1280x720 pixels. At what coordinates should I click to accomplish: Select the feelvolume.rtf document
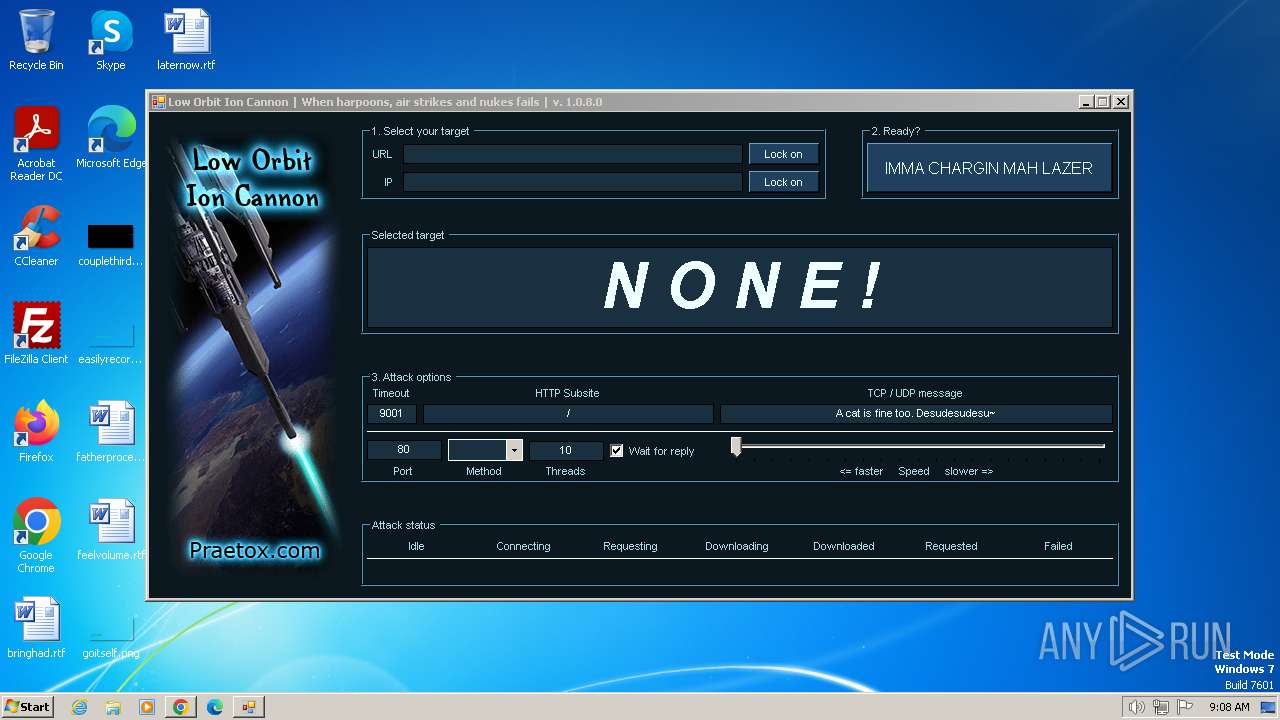110,529
